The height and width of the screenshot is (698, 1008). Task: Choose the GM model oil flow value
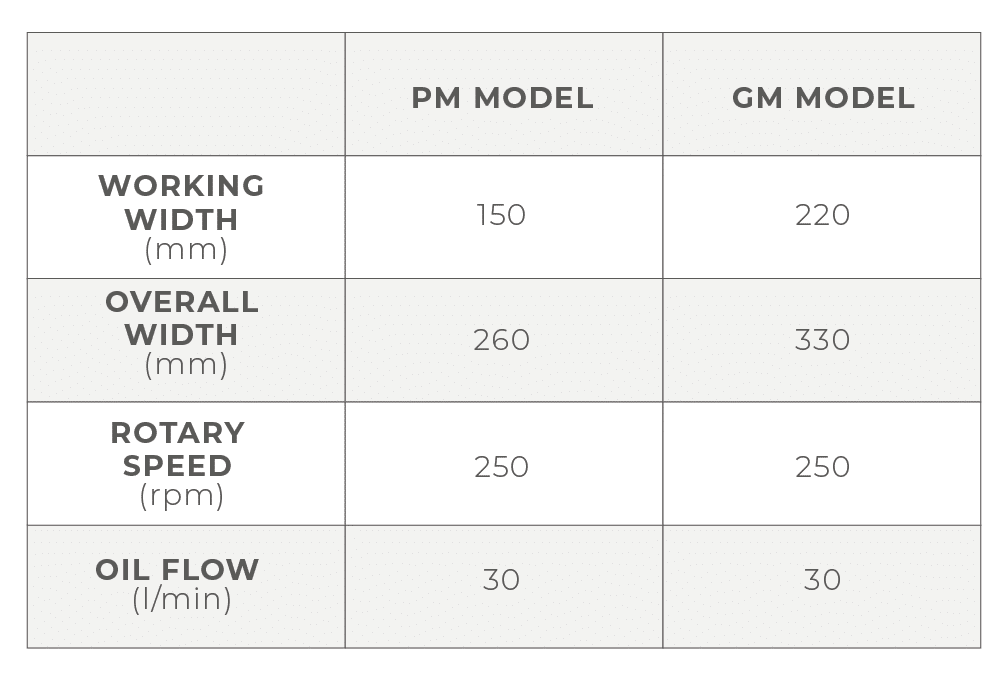pyautogui.click(x=822, y=580)
